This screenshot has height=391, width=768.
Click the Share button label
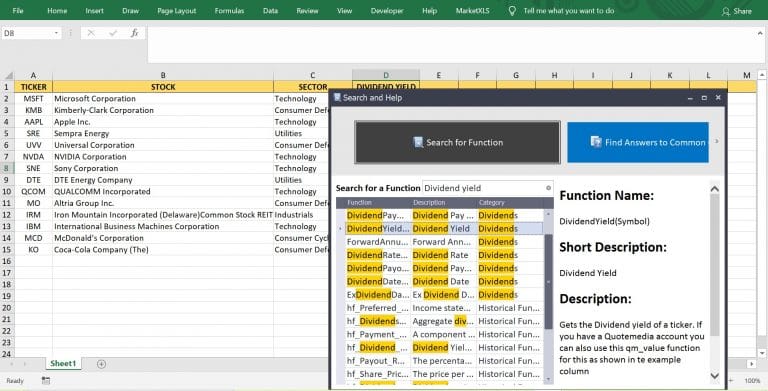pos(743,11)
